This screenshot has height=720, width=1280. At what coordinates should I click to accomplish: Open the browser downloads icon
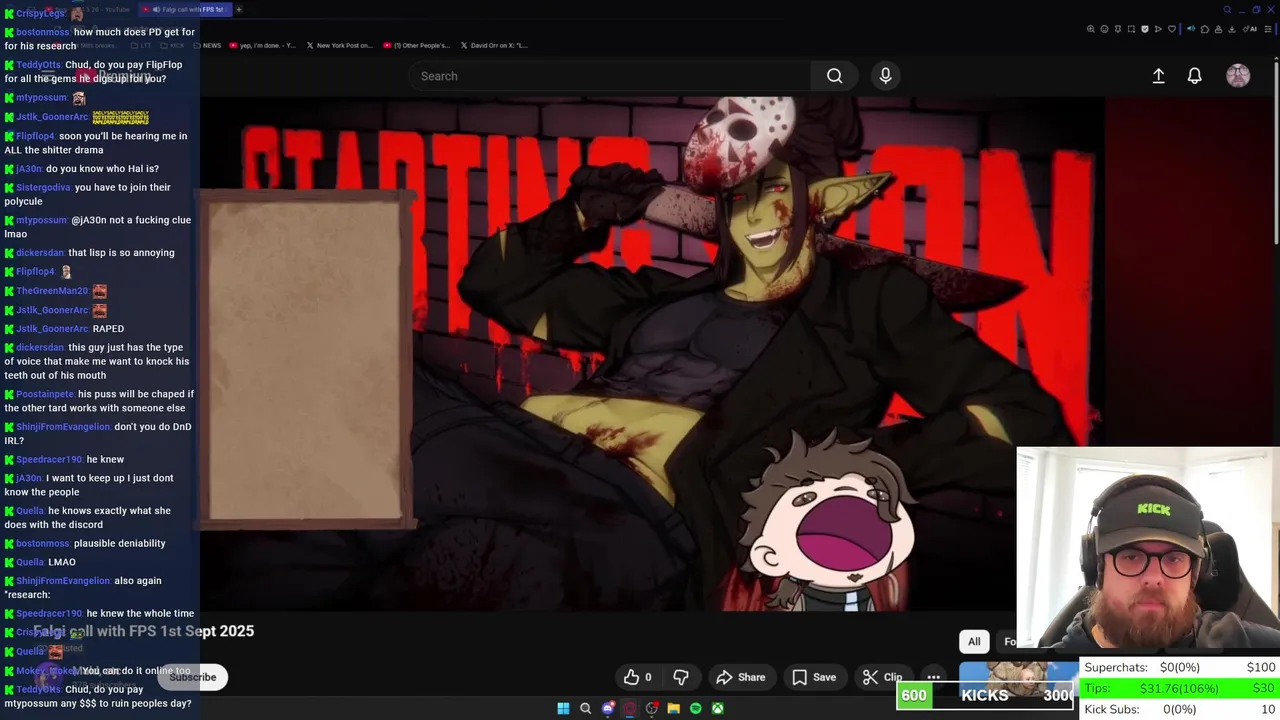tap(1232, 29)
